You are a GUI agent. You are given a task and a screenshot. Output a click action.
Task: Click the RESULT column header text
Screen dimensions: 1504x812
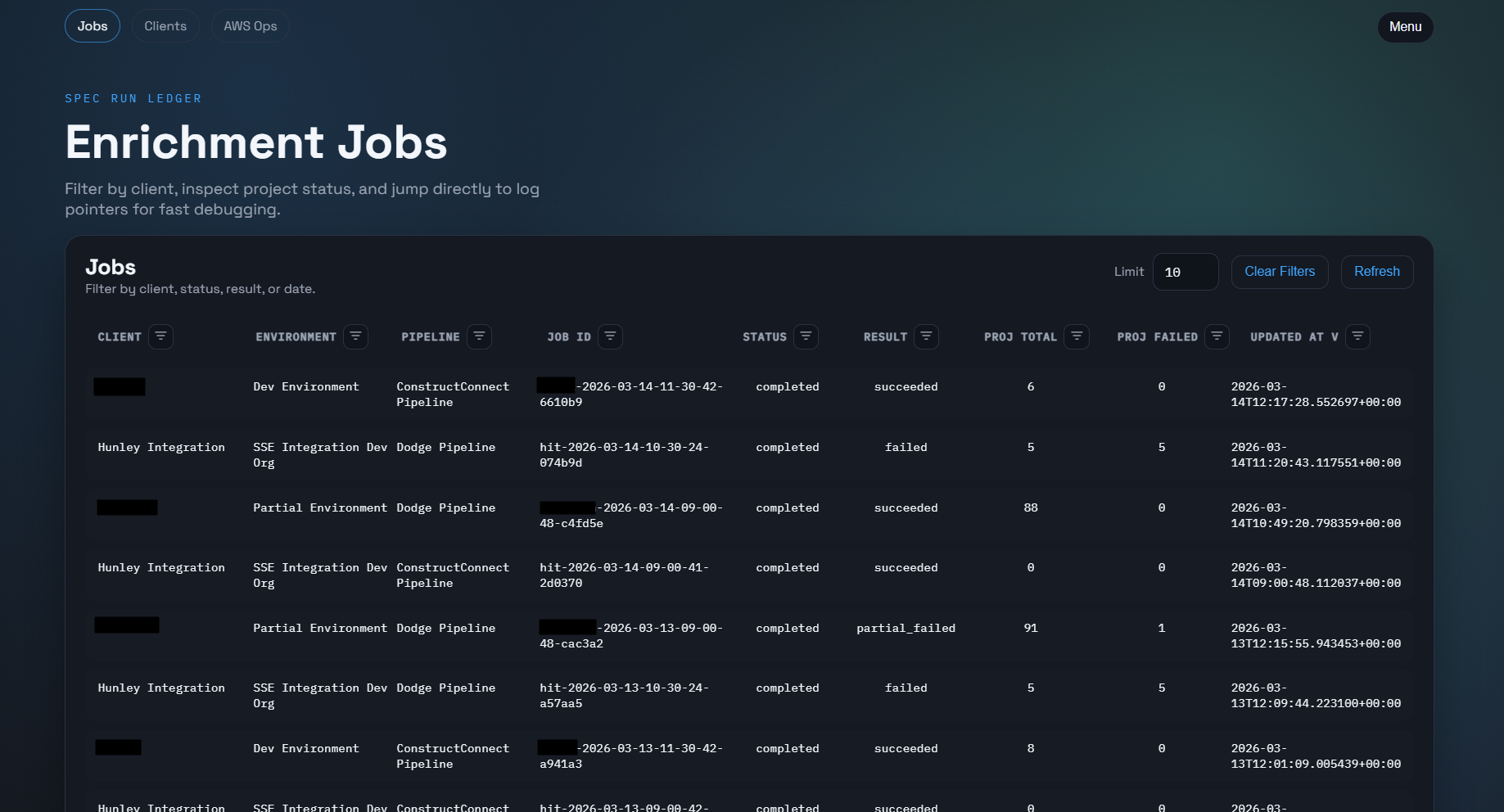pyautogui.click(x=885, y=337)
